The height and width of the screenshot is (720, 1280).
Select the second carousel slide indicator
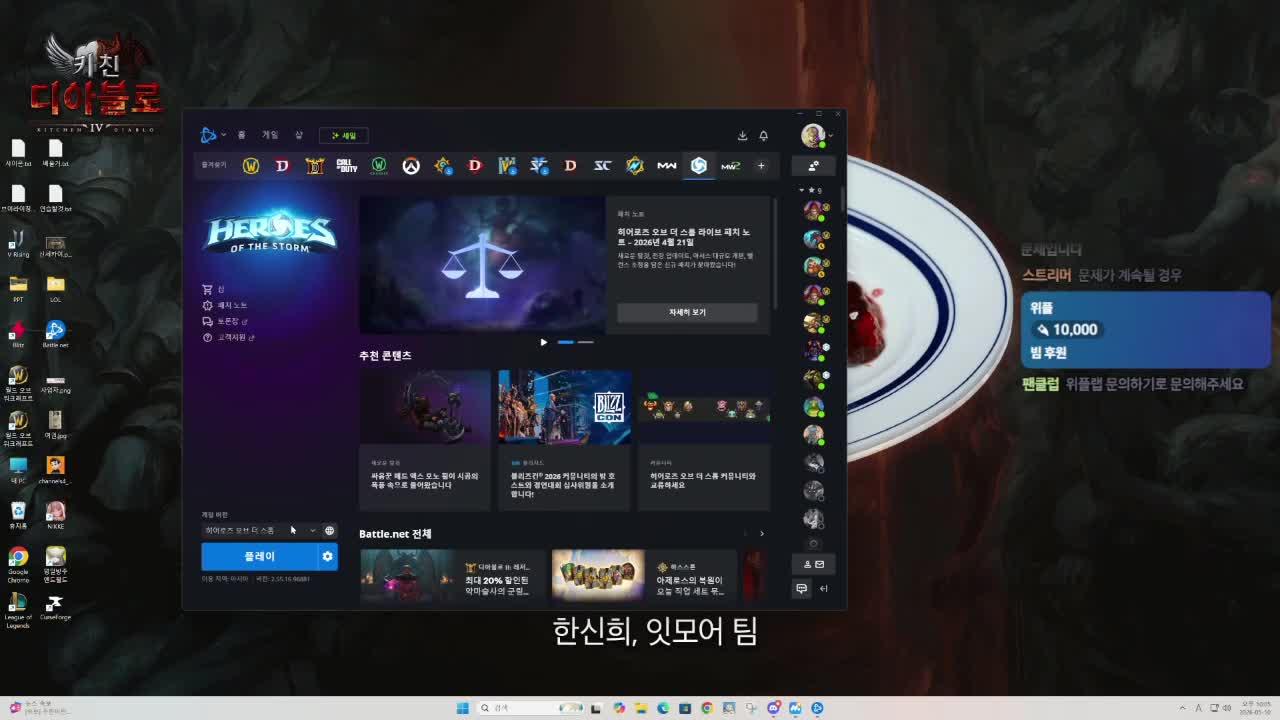coord(585,342)
